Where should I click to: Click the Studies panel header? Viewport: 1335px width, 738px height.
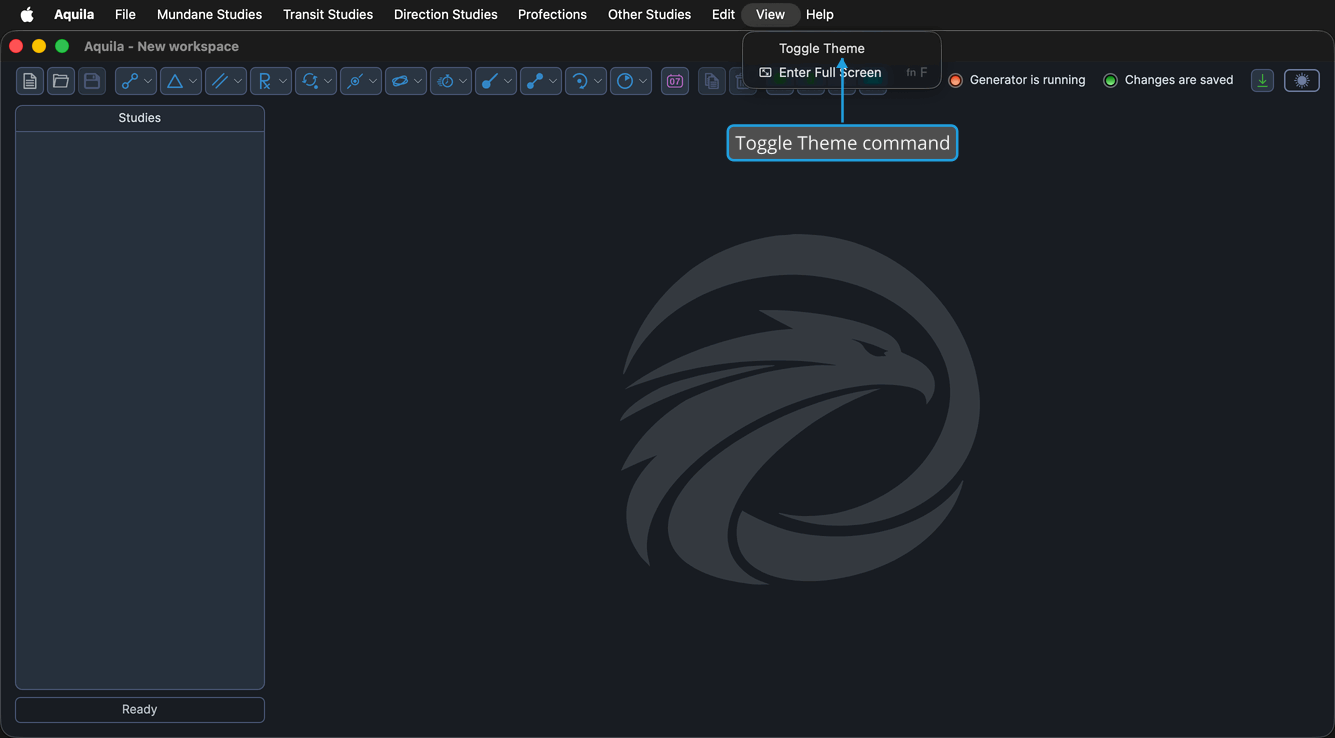point(140,118)
